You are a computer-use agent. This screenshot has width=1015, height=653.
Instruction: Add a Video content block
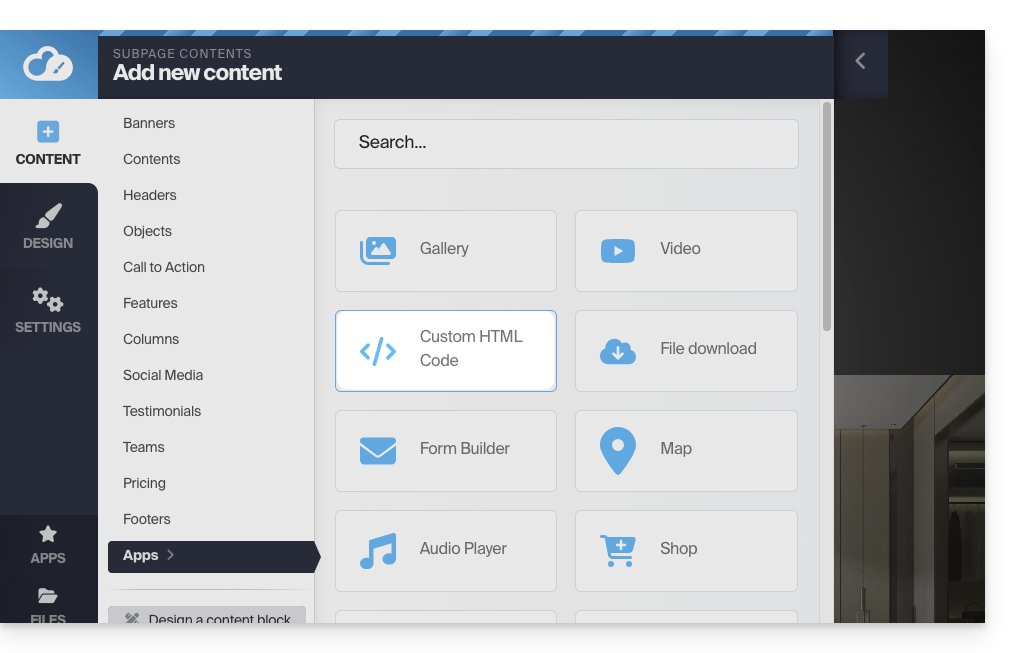tap(686, 250)
